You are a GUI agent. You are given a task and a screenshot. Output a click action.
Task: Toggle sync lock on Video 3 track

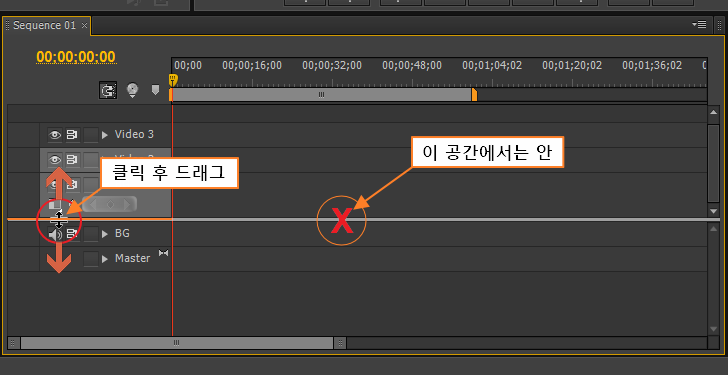(x=72, y=135)
